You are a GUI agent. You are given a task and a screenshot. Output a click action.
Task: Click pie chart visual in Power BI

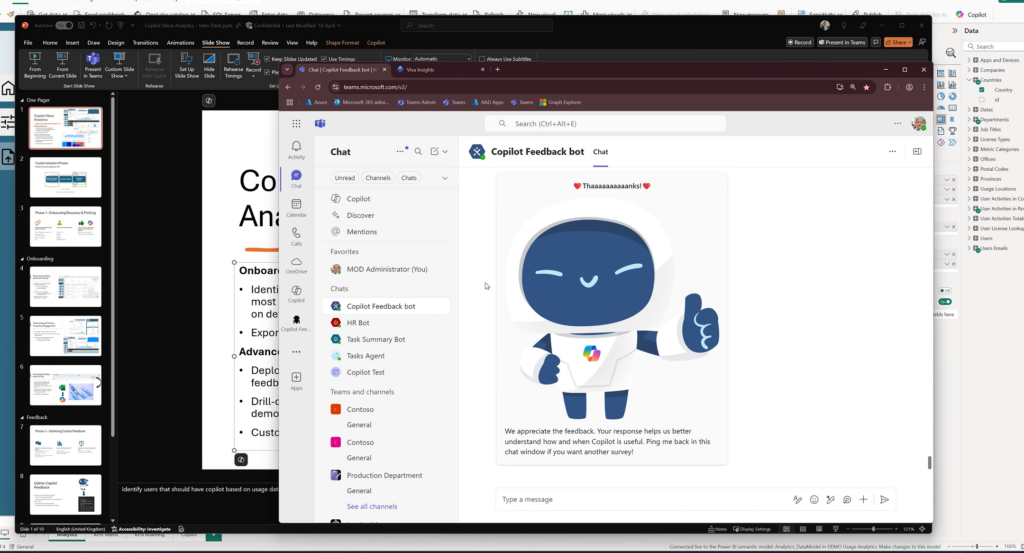click(941, 97)
